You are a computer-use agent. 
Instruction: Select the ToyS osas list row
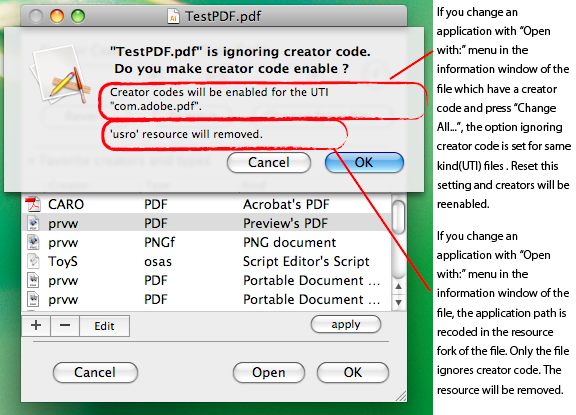tap(206, 261)
